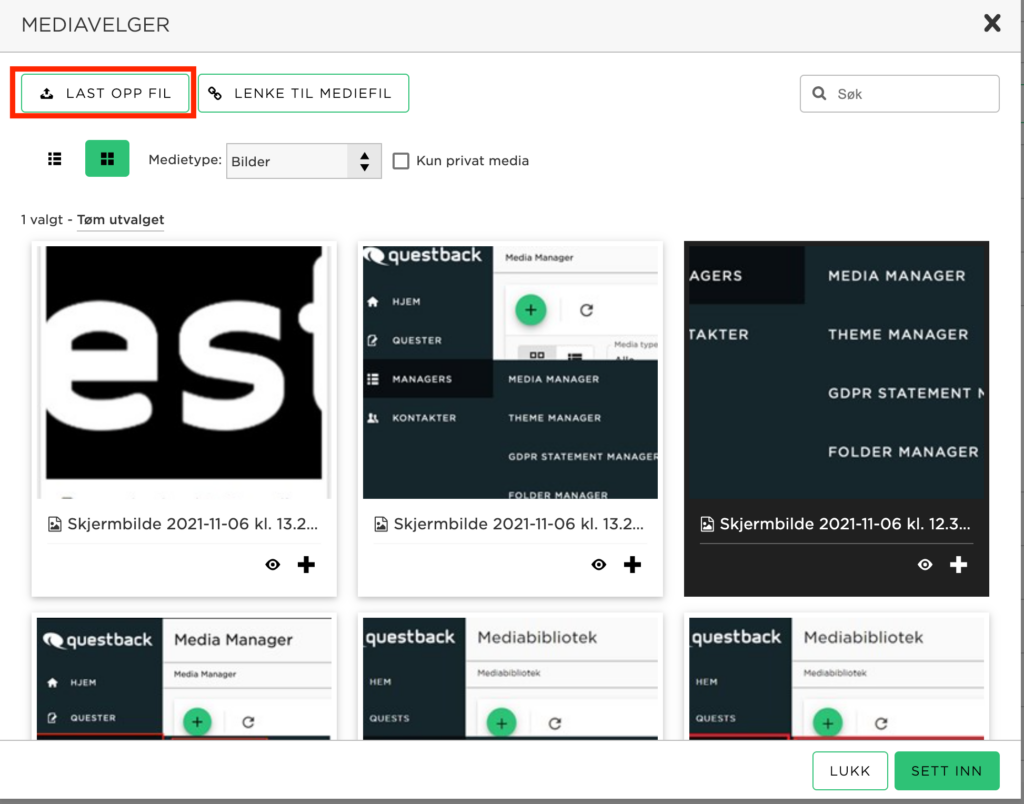
Task: Add the large white 'es' logo image
Action: pos(306,564)
